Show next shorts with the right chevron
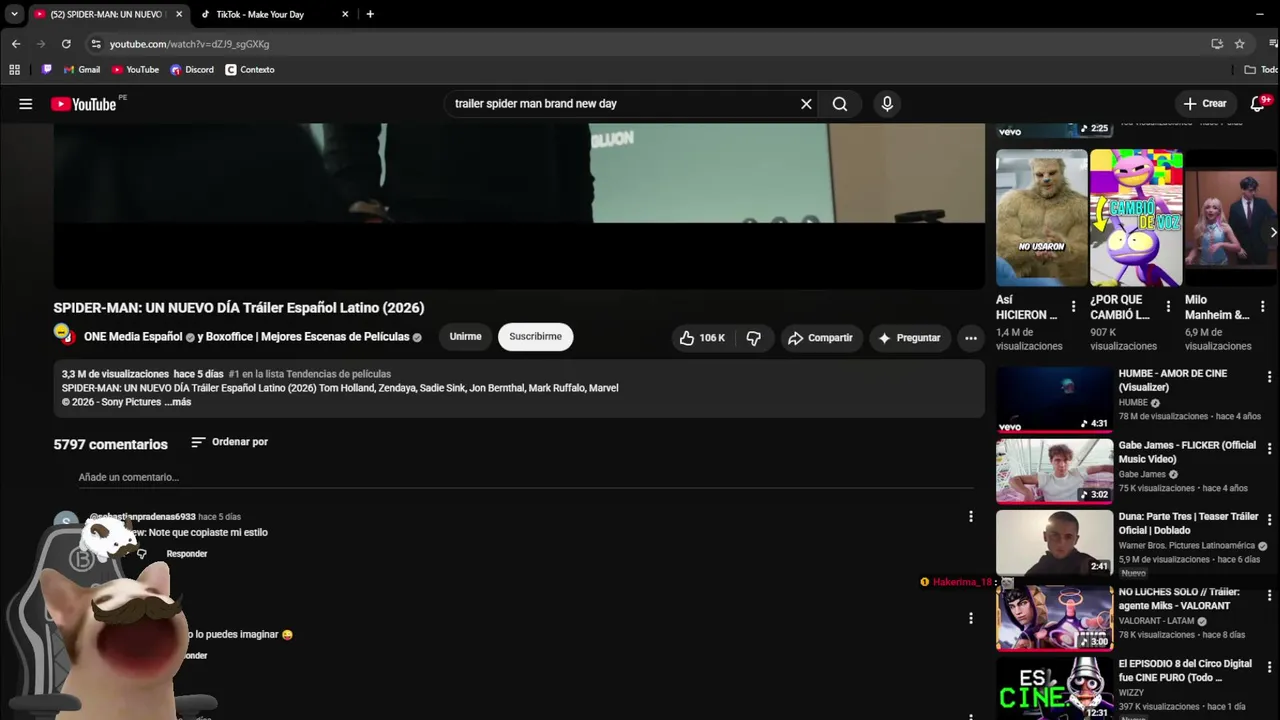1280x720 pixels. point(1272,232)
